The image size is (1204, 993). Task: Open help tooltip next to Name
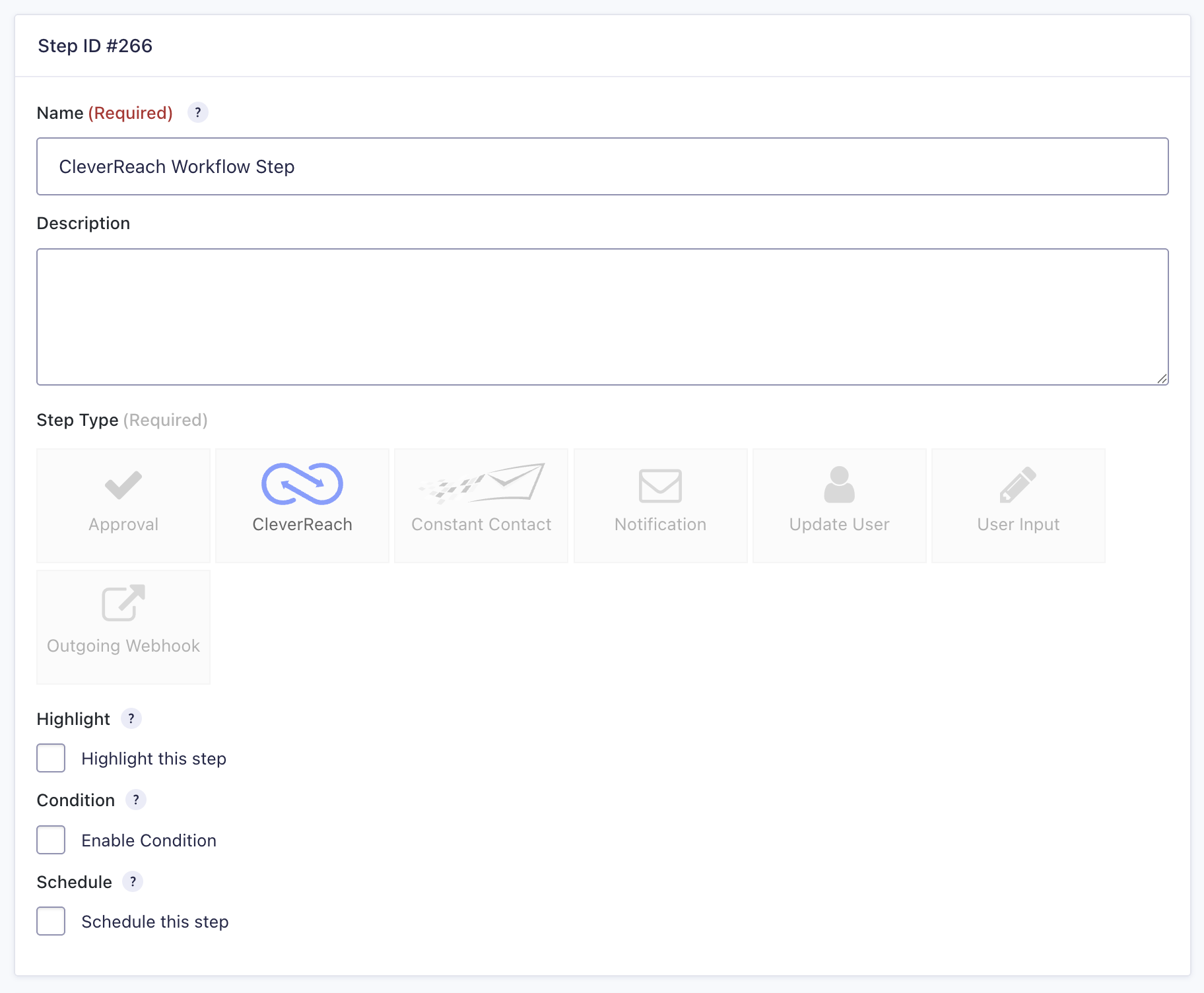198,113
